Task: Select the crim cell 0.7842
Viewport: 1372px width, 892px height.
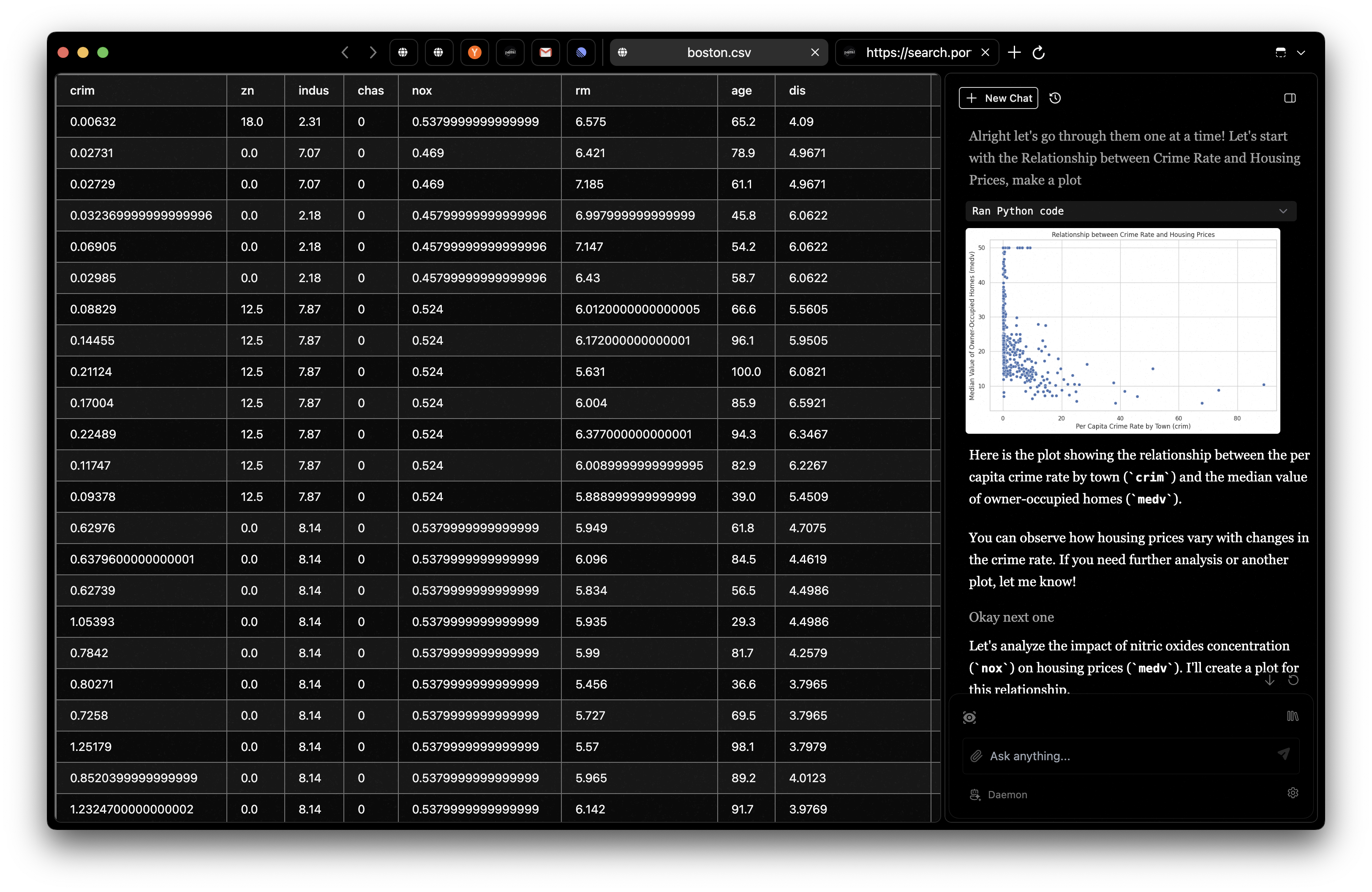Action: 141,653
